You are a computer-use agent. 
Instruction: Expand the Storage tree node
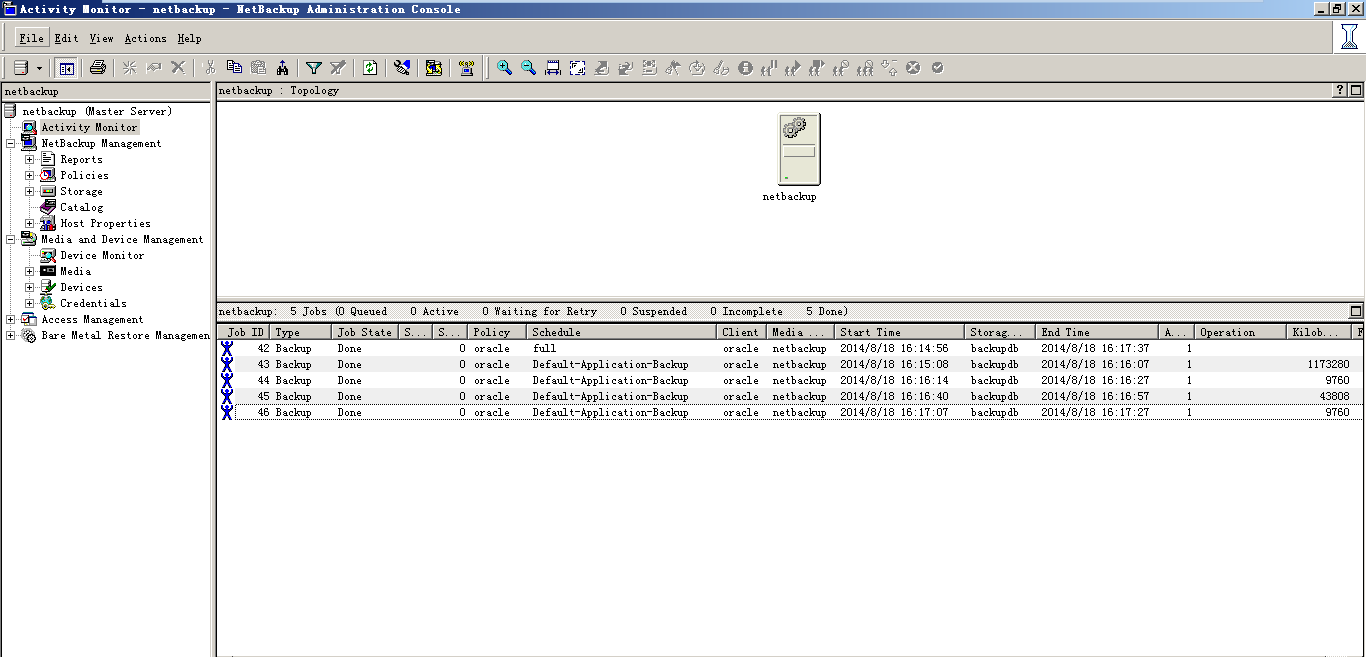(30, 191)
